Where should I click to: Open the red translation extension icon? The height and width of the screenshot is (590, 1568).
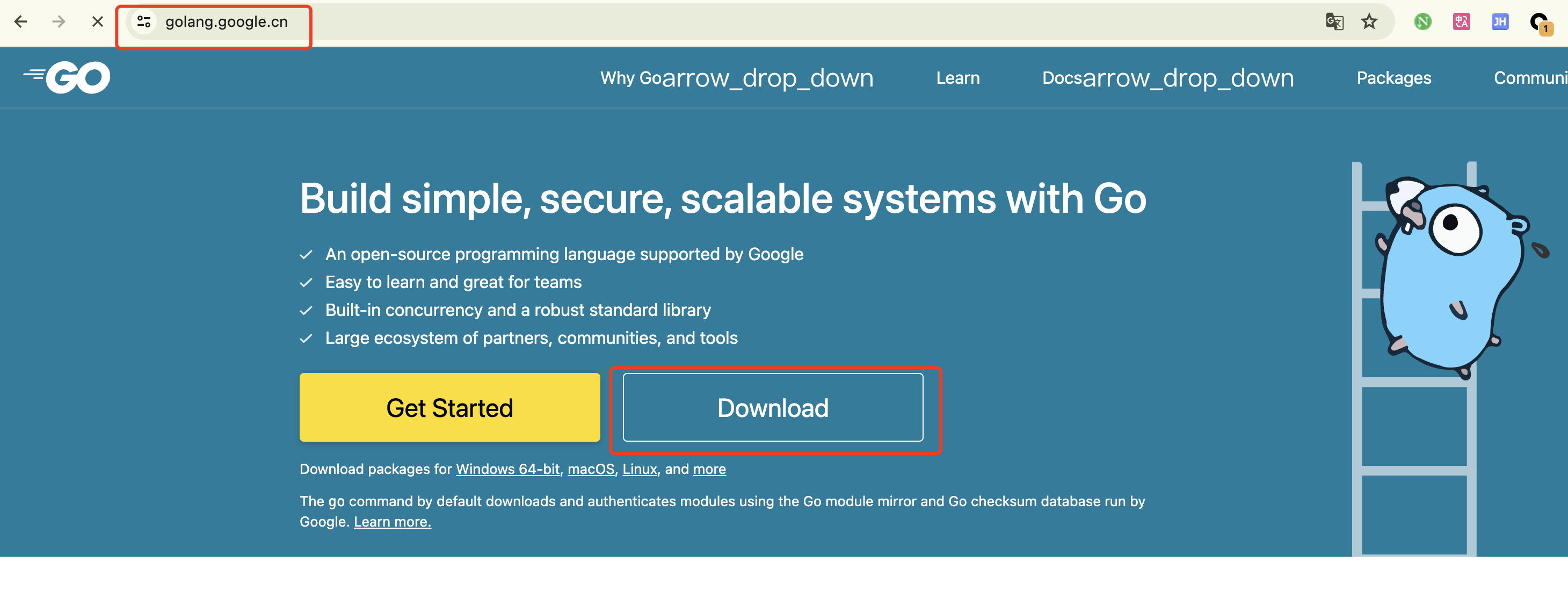[1461, 22]
